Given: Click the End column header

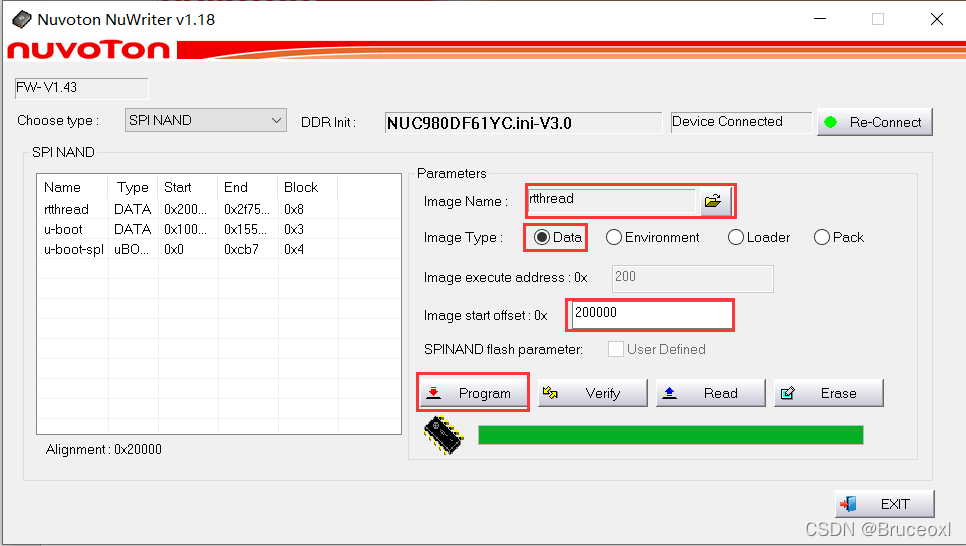Looking at the screenshot, I should pyautogui.click(x=247, y=187).
